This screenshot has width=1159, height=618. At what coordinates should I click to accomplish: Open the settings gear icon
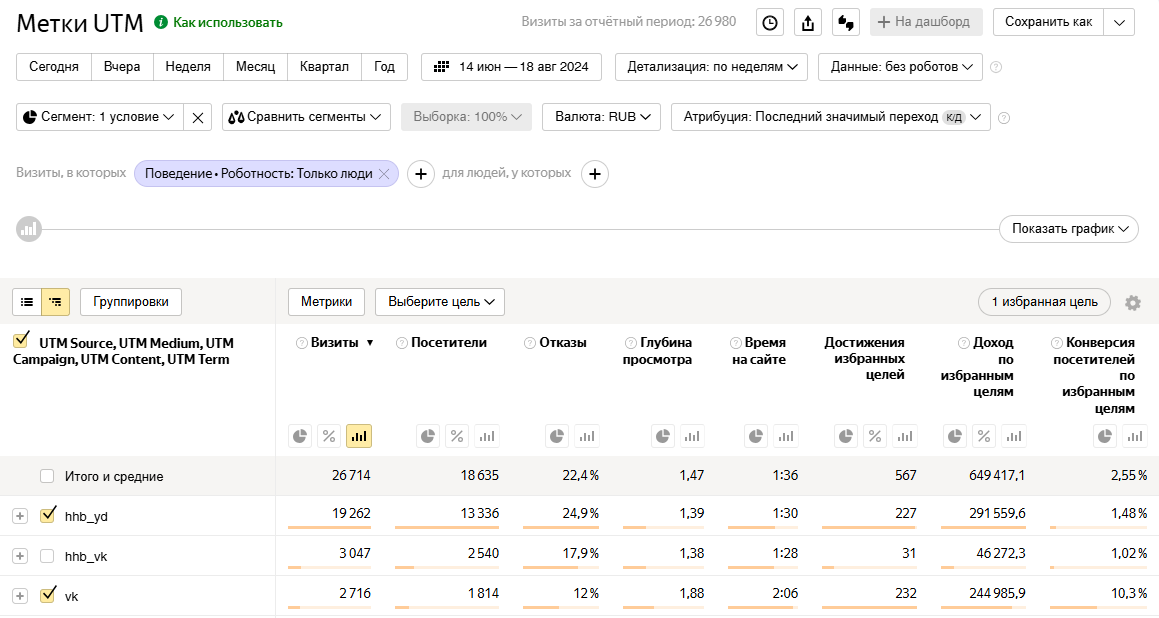[x=1132, y=302]
